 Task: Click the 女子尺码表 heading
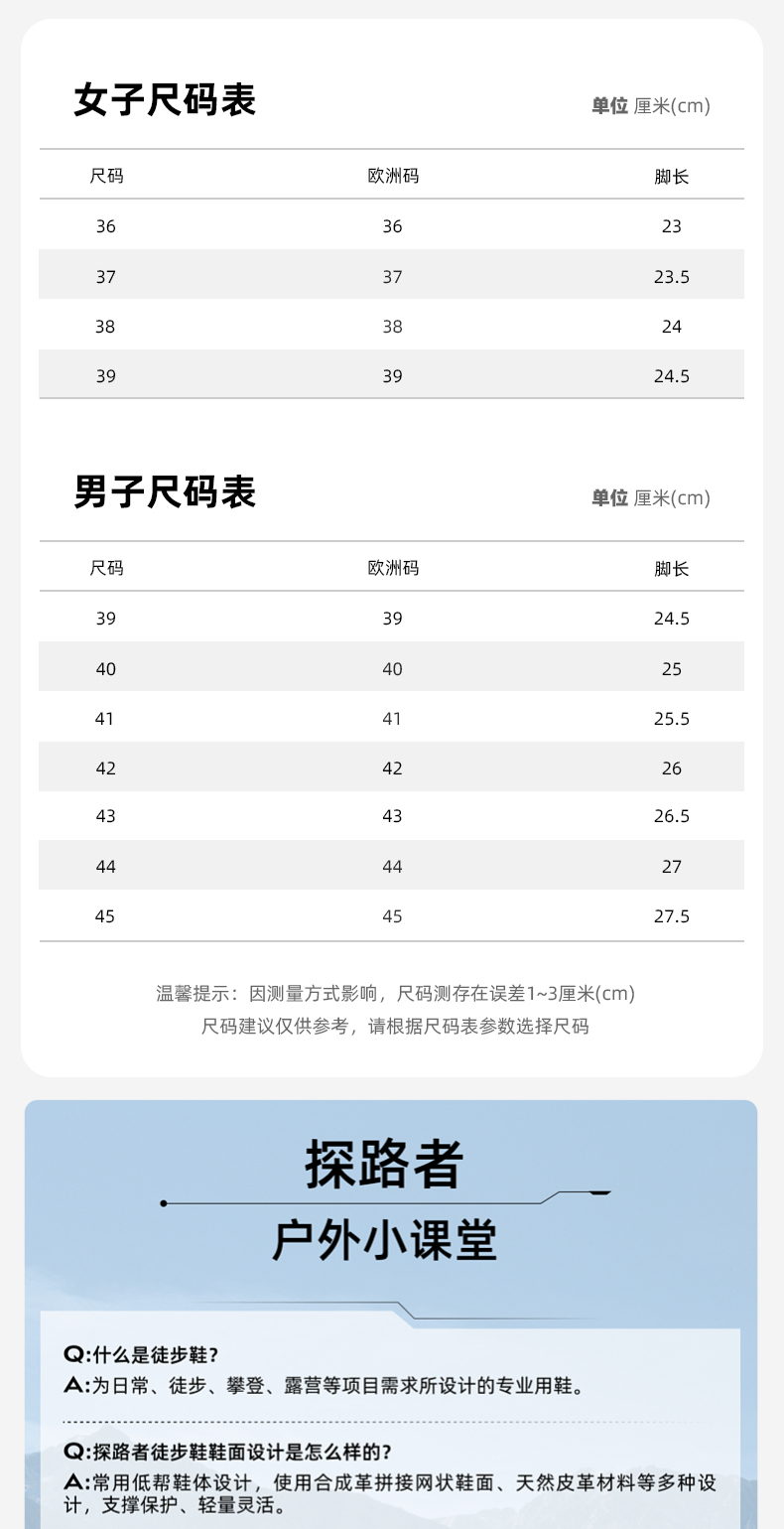tap(165, 101)
